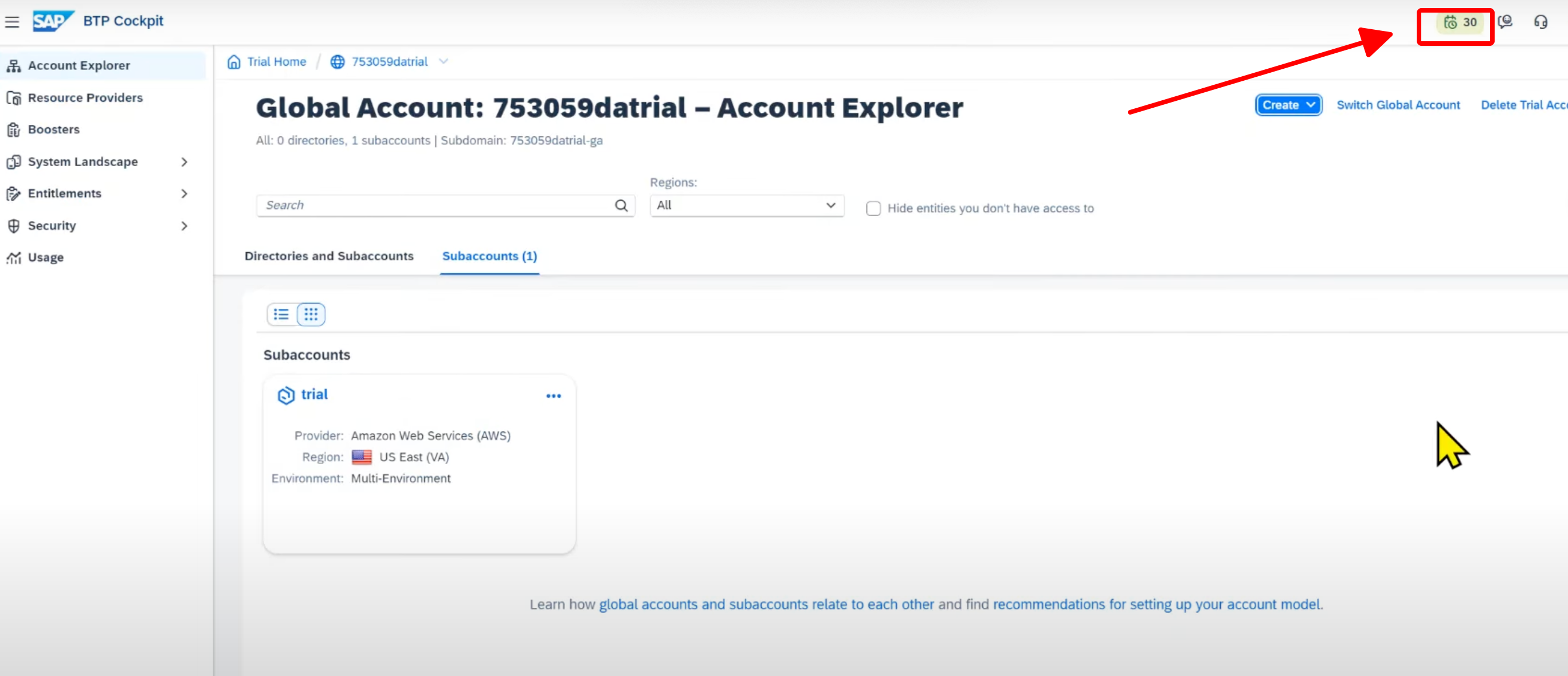The width and height of the screenshot is (1568, 676).
Task: Open trial subaccount more actions menu
Action: [553, 396]
